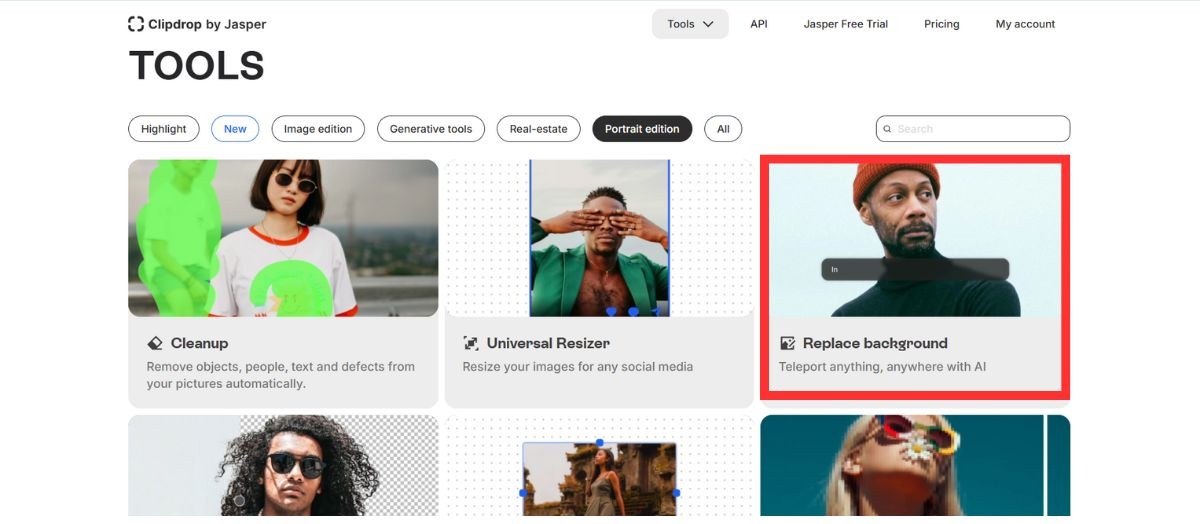Screen dimensions: 1200x524
Task: Open My account
Action: pyautogui.click(x=1025, y=24)
